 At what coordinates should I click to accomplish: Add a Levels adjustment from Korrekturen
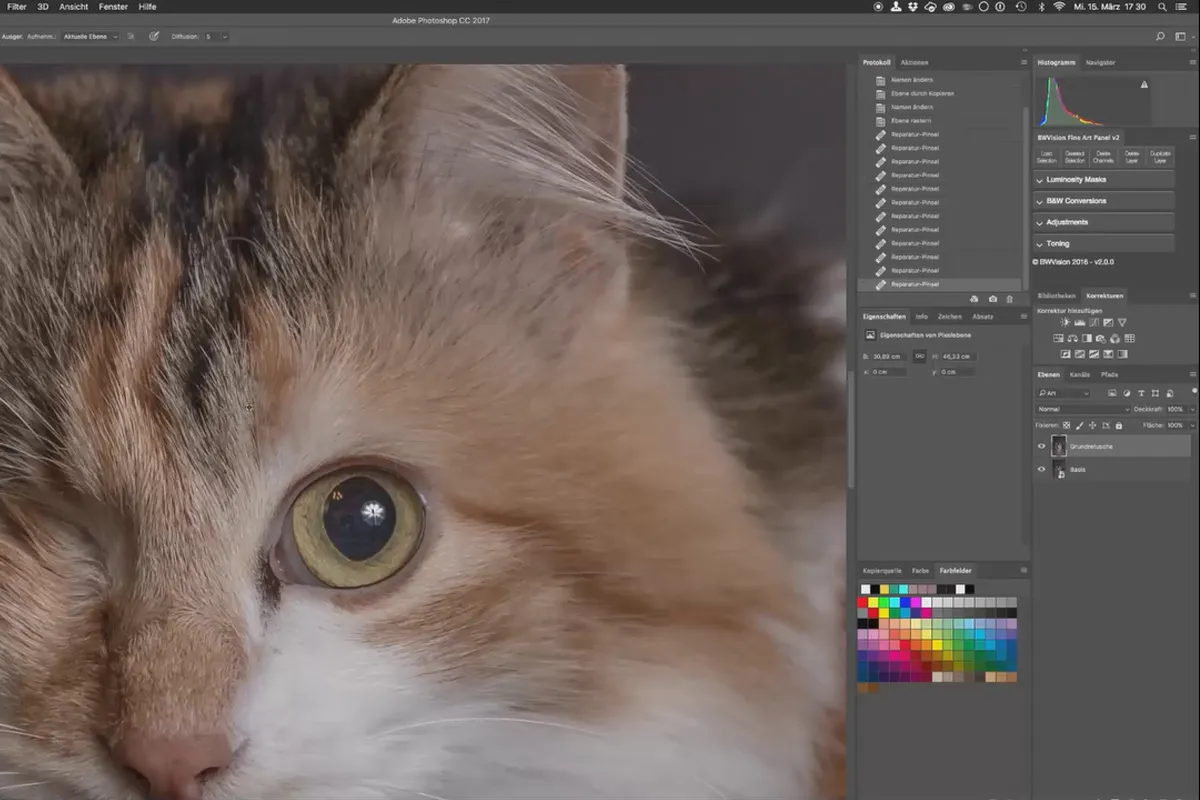coord(1080,322)
